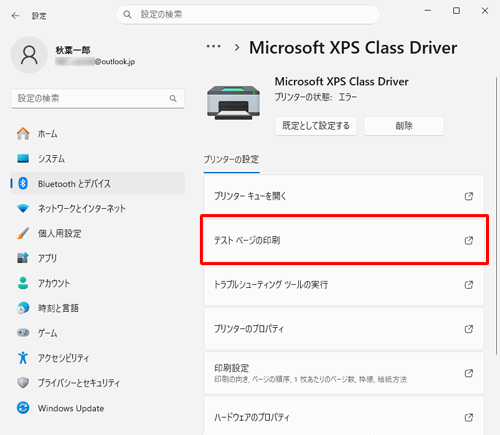Image resolution: width=500 pixels, height=435 pixels.
Task: Click the アカウント person icon
Action: pyautogui.click(x=23, y=283)
